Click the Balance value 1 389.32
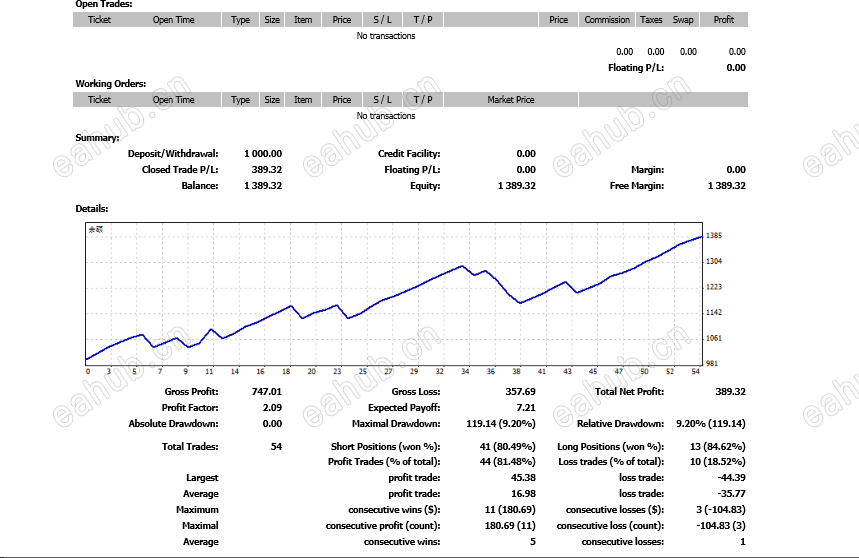The height and width of the screenshot is (558, 859). (263, 186)
